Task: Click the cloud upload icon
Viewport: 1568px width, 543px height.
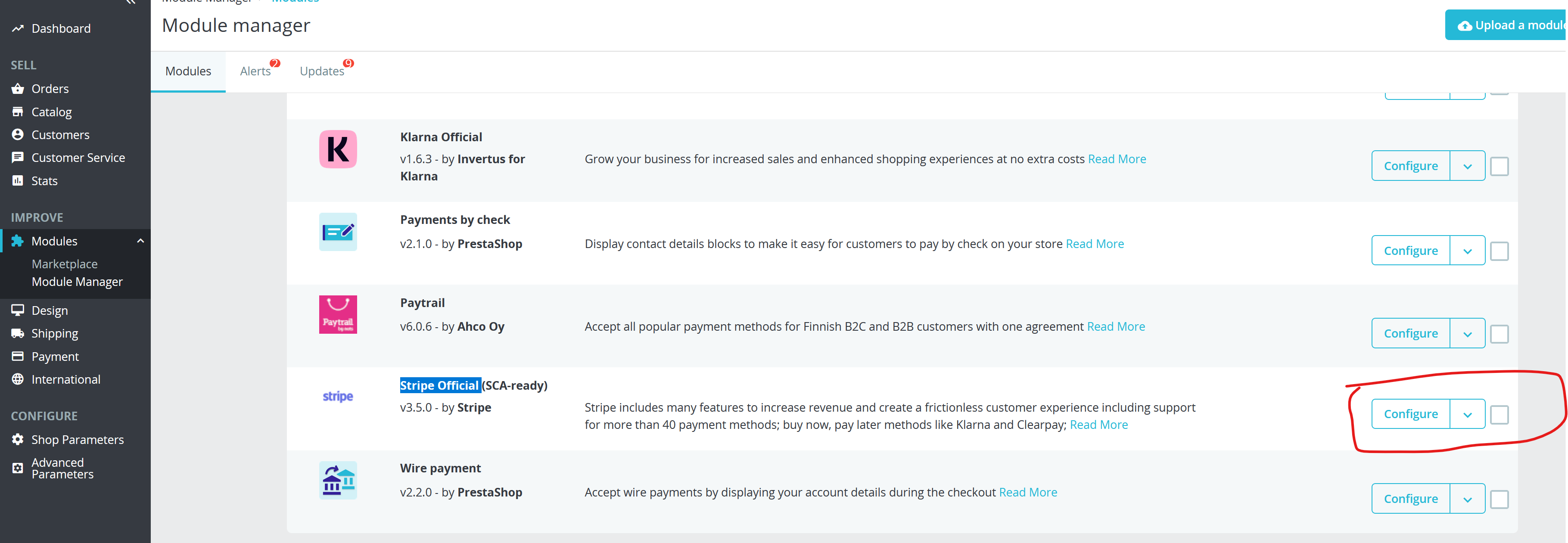Action: coord(1465,25)
